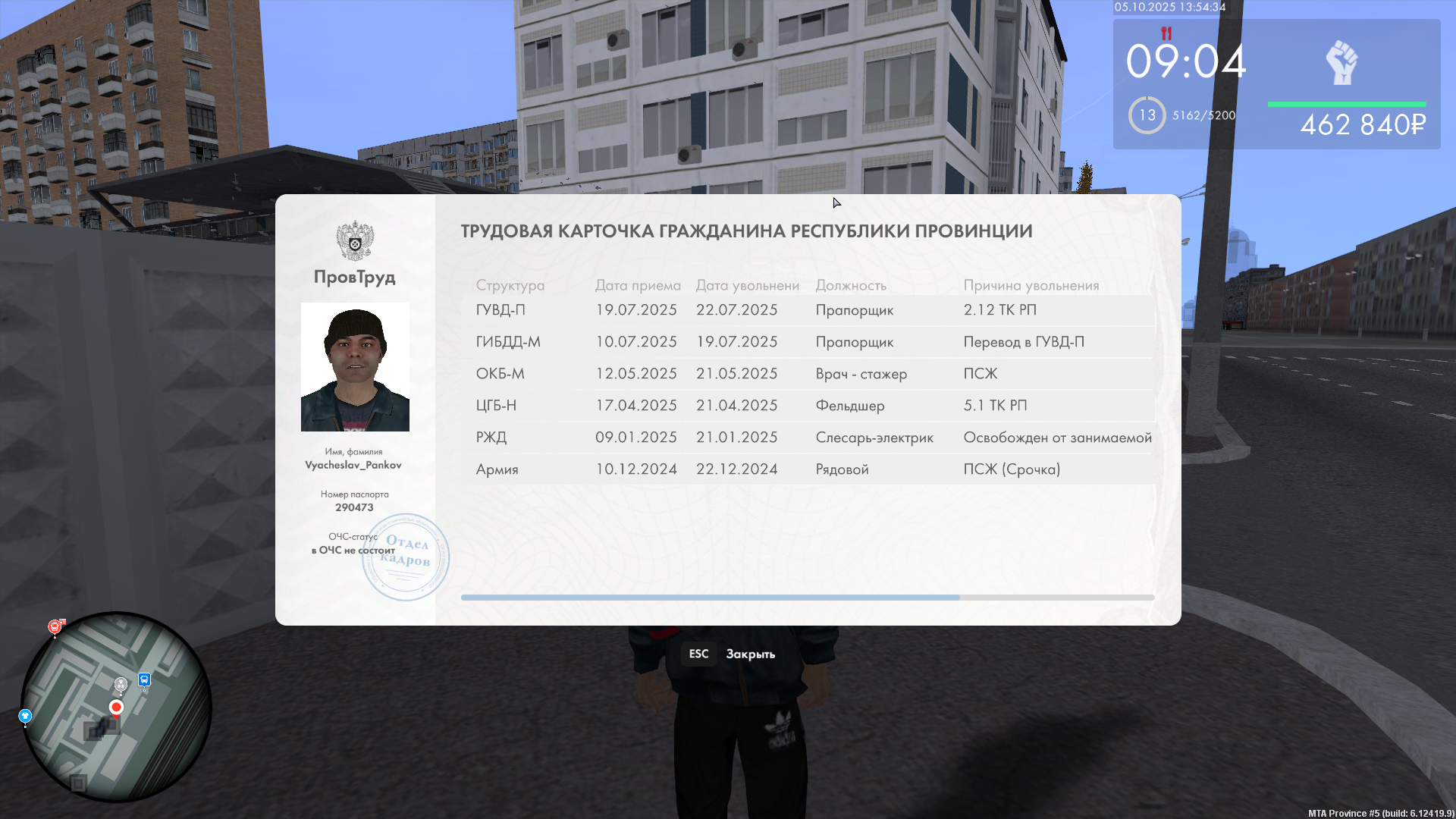
Task: Click the blue bus stop minimap marker
Action: [144, 679]
